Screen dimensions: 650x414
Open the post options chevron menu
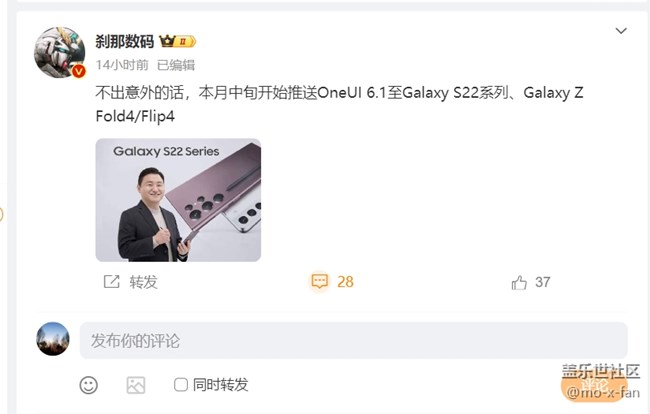pyautogui.click(x=621, y=31)
